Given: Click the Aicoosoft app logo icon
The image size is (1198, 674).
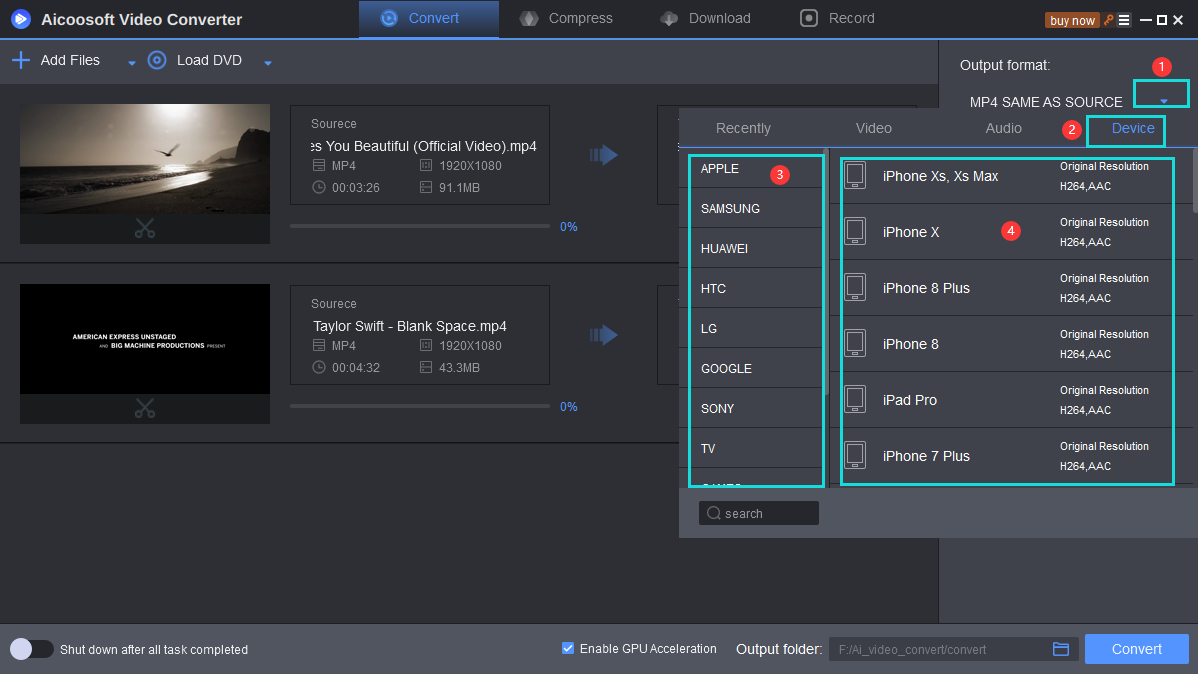Looking at the screenshot, I should tap(21, 19).
